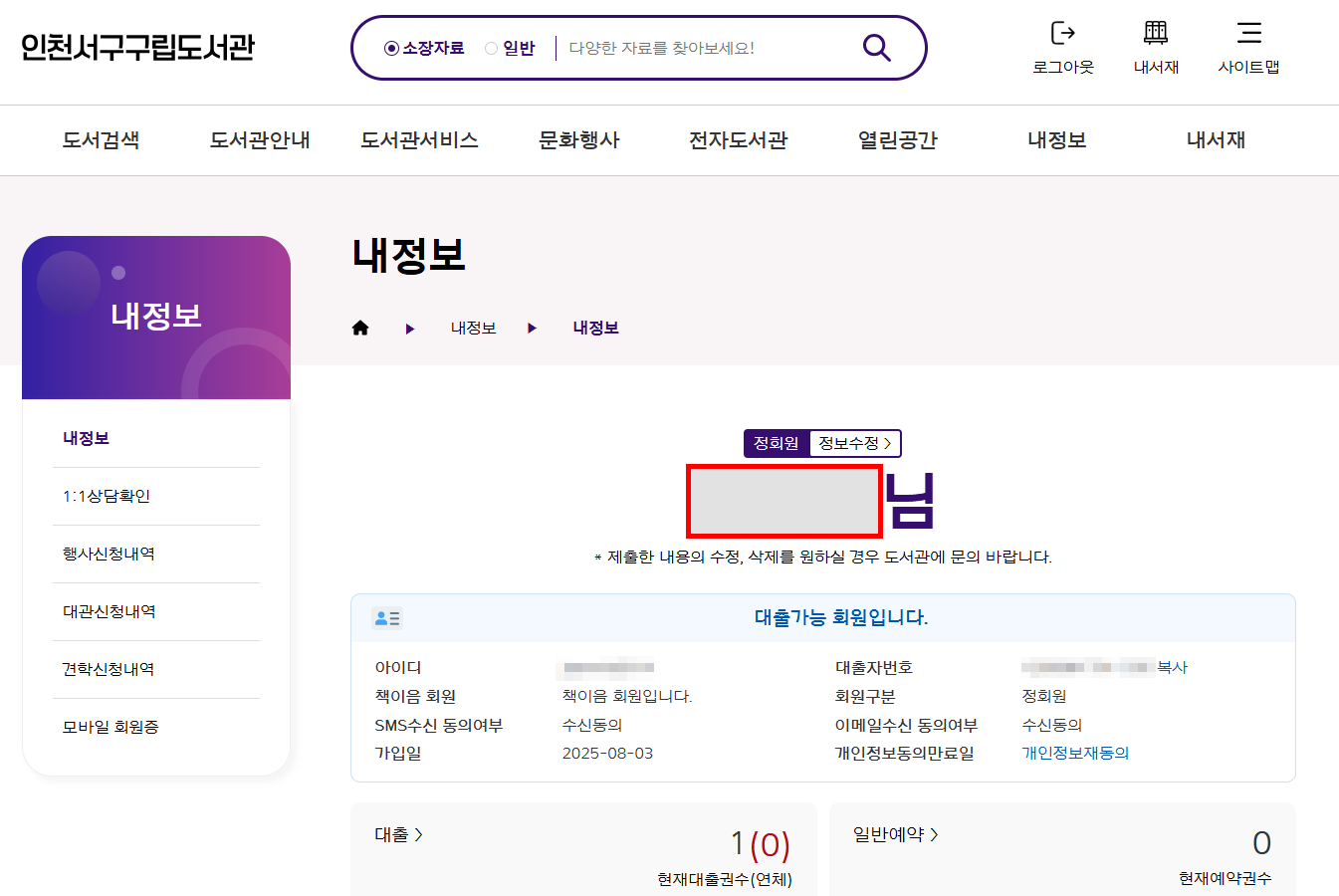
Task: Select the 일반 radio button
Action: (489, 46)
